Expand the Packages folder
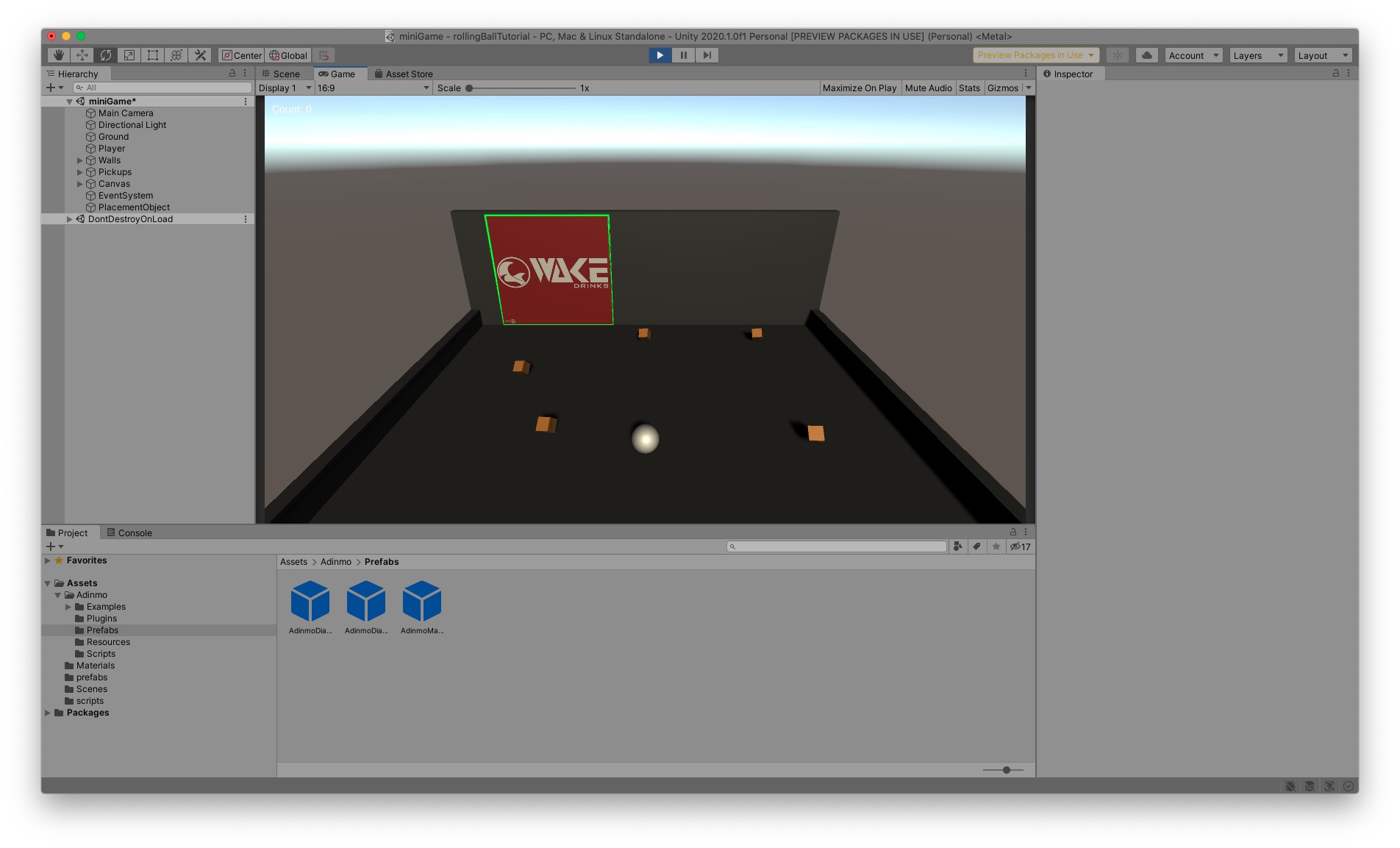This screenshot has width=1400, height=848. (x=48, y=713)
